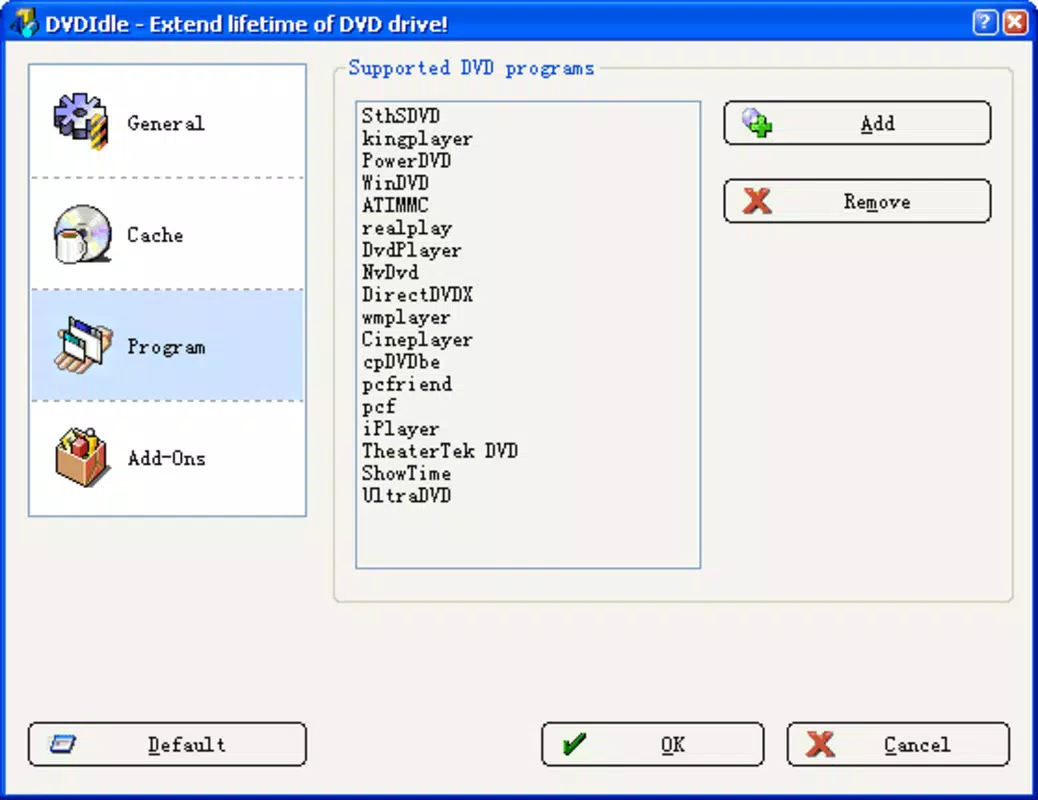Switch to the Program tab label
This screenshot has width=1038, height=800.
tap(166, 346)
